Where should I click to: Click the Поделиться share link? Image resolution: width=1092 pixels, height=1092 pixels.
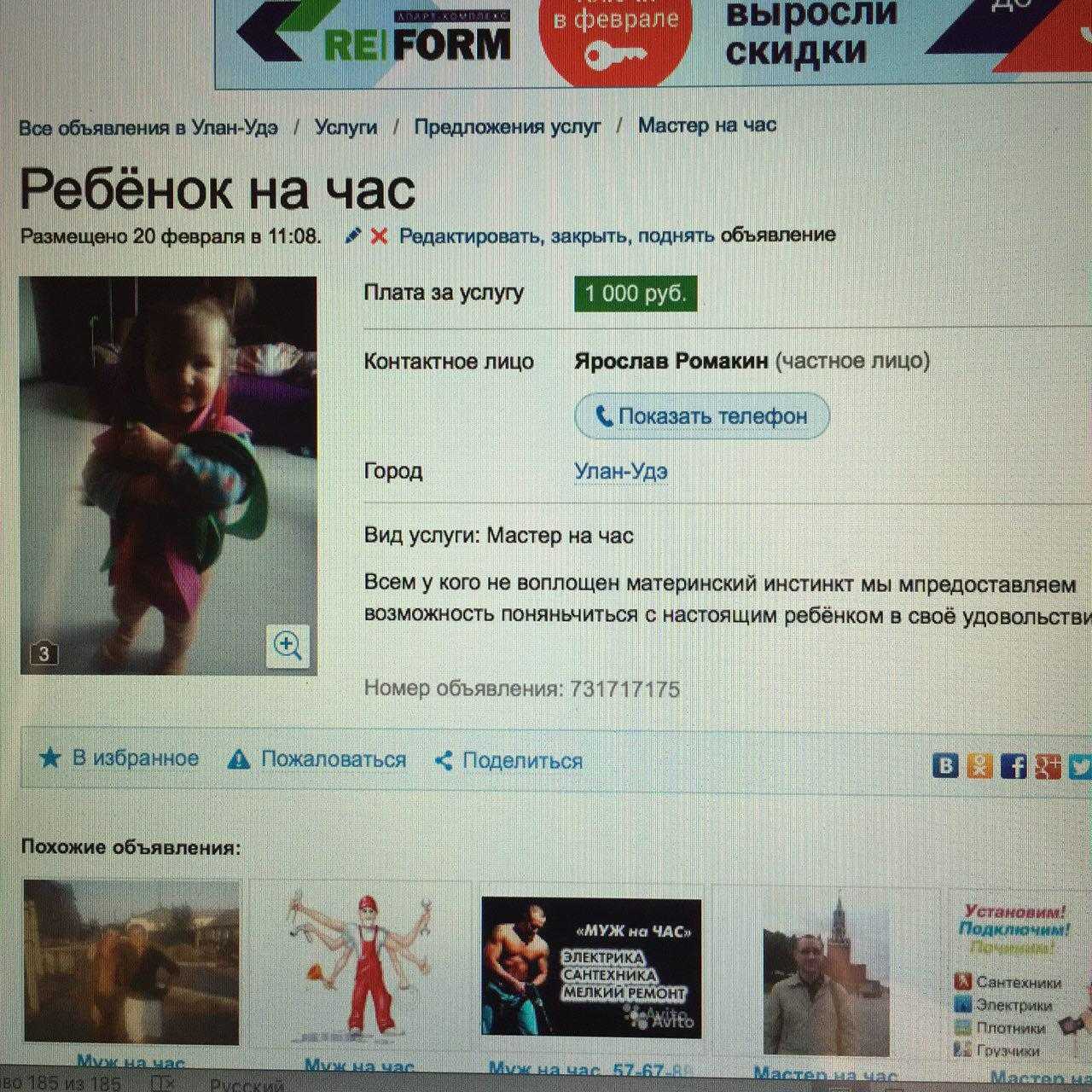(x=508, y=760)
